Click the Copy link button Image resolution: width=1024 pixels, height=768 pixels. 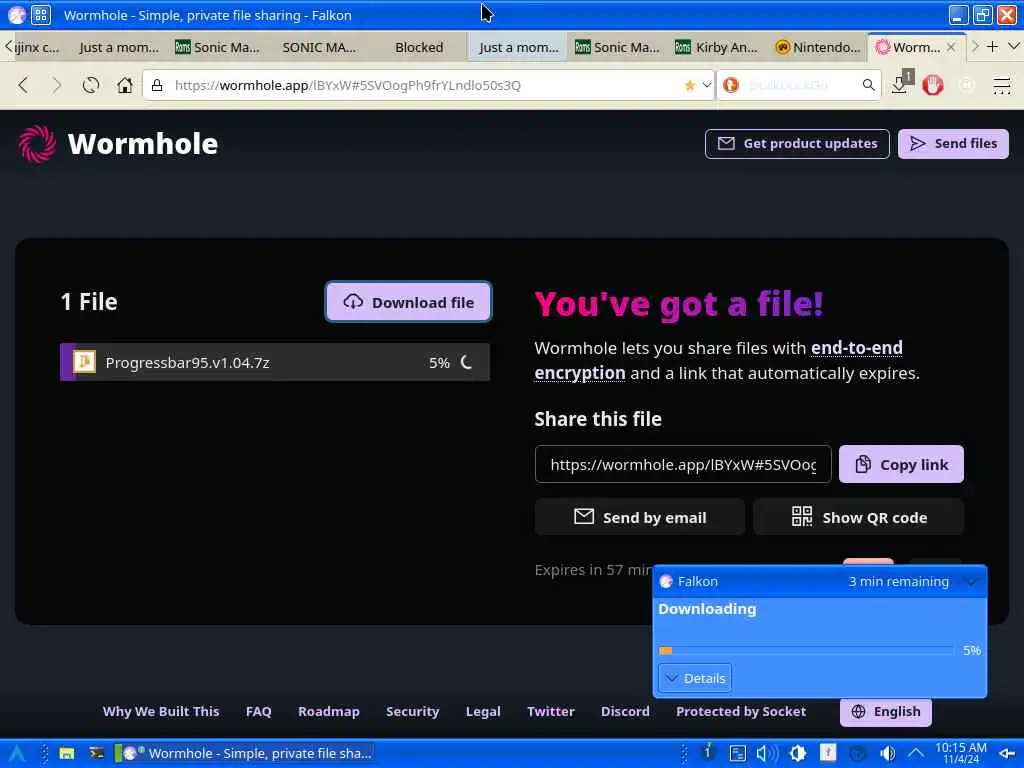click(901, 464)
